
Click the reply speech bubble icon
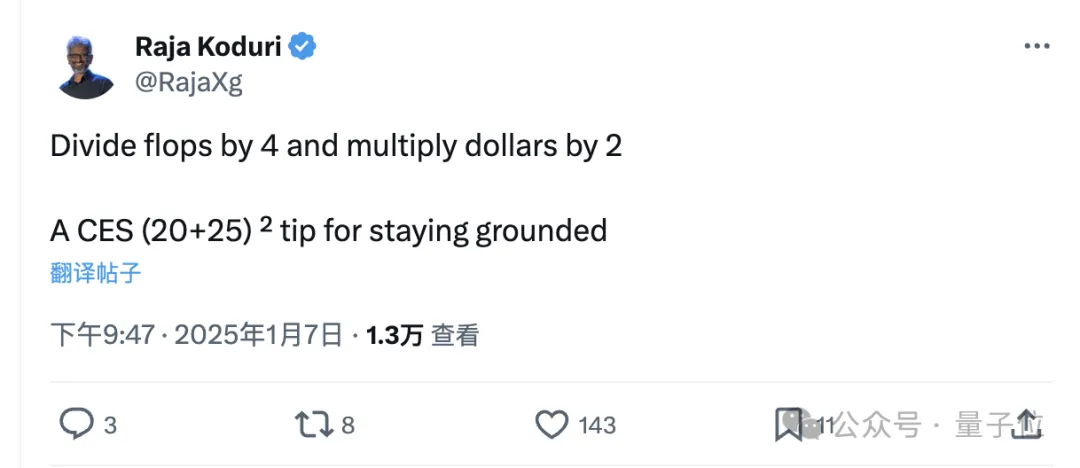click(x=76, y=425)
